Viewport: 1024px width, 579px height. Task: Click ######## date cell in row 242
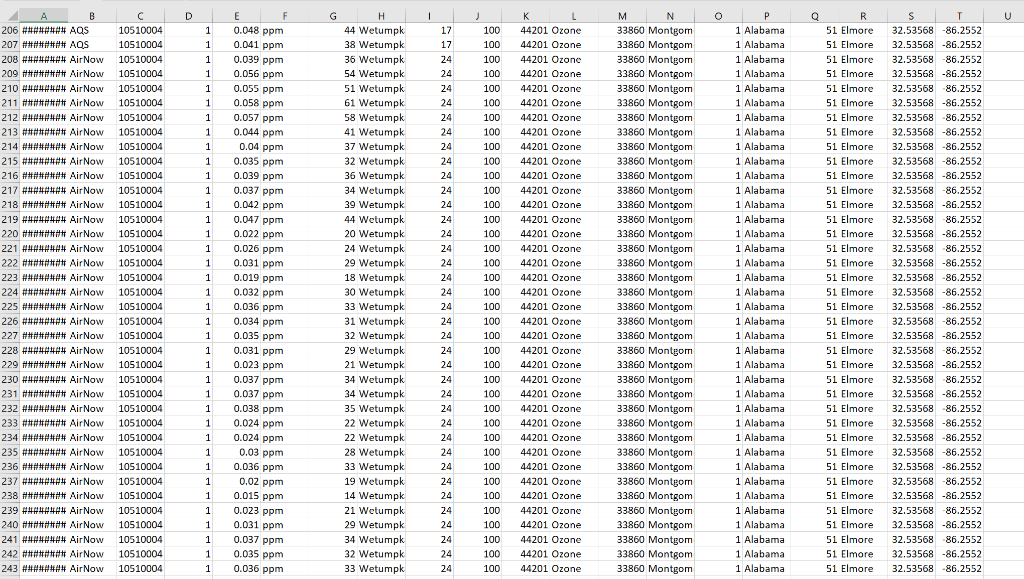(x=44, y=554)
